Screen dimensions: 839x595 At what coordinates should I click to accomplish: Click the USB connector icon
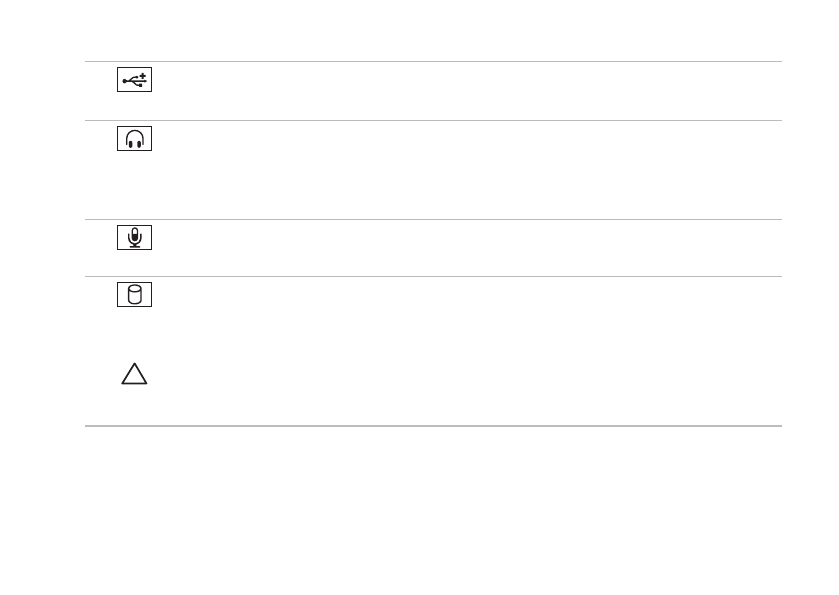(x=134, y=80)
